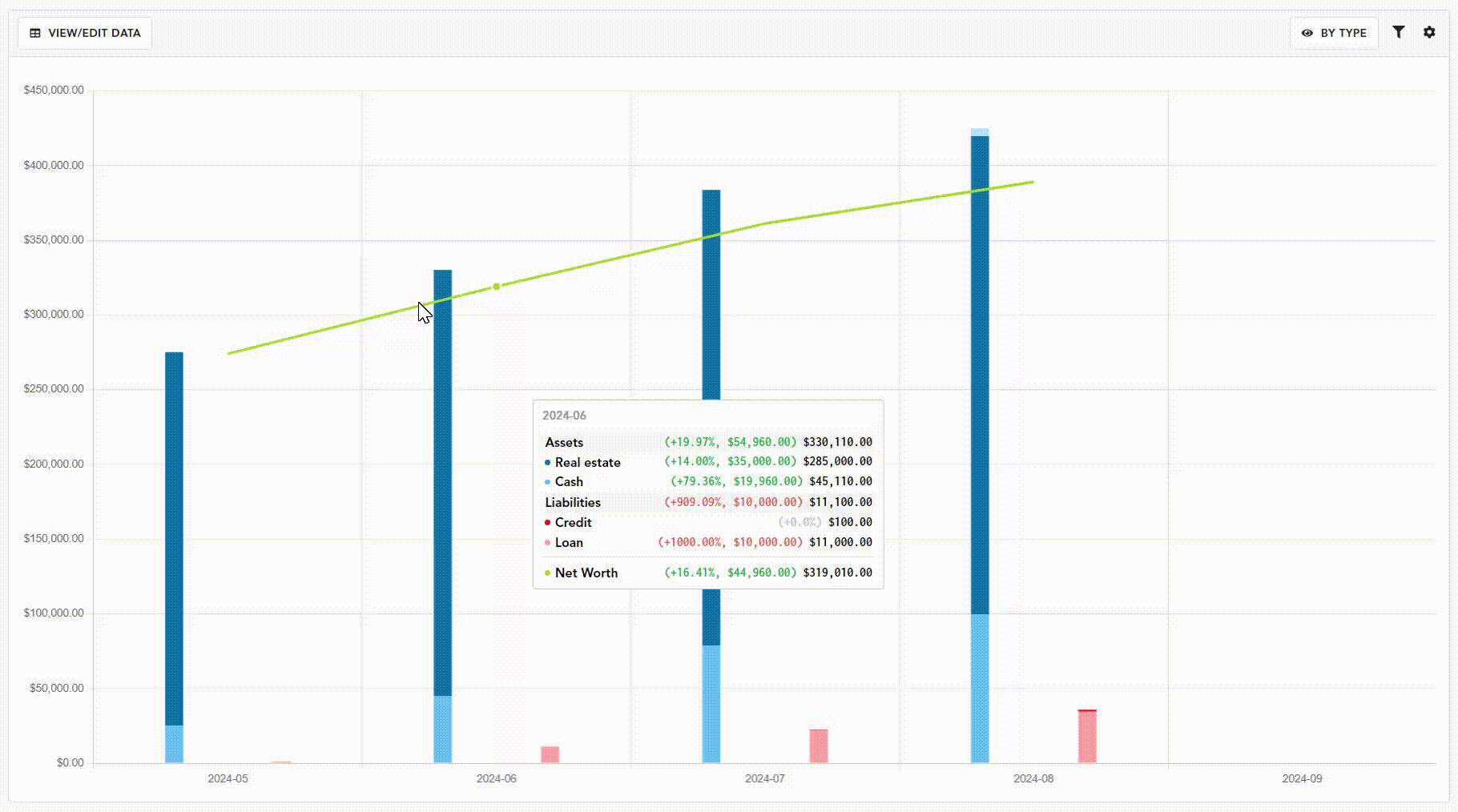Click the 2024-06 loan liability bar
Screen dimensions: 1458x812
550,754
